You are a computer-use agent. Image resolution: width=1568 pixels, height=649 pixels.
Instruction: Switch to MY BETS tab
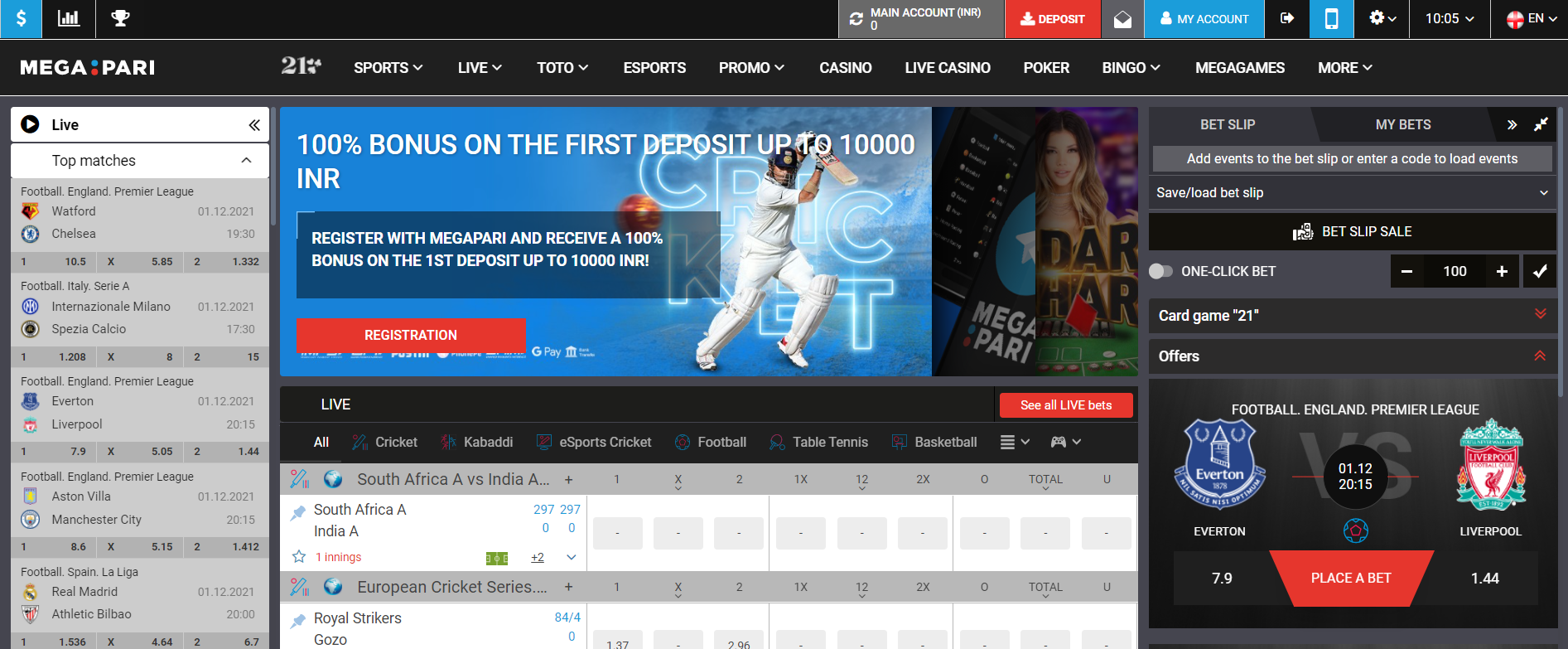coord(1403,124)
